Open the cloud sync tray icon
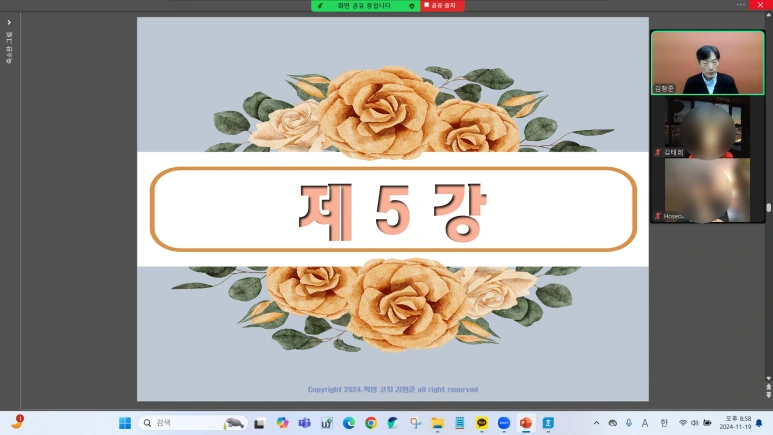This screenshot has height=435, width=773. (613, 423)
